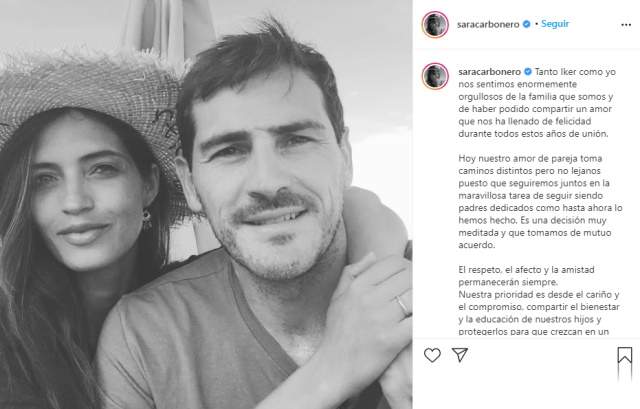This screenshot has width=640, height=409.
Task: Click the ring on the hand in the photo
Action: [x=402, y=306]
